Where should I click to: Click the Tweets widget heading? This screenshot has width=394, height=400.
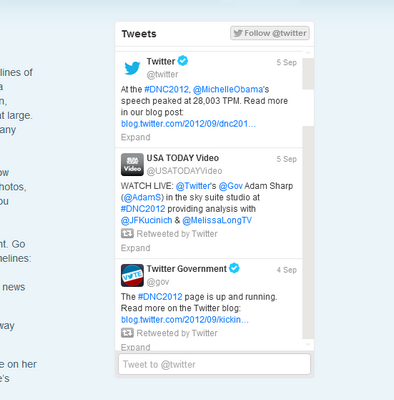pos(139,34)
